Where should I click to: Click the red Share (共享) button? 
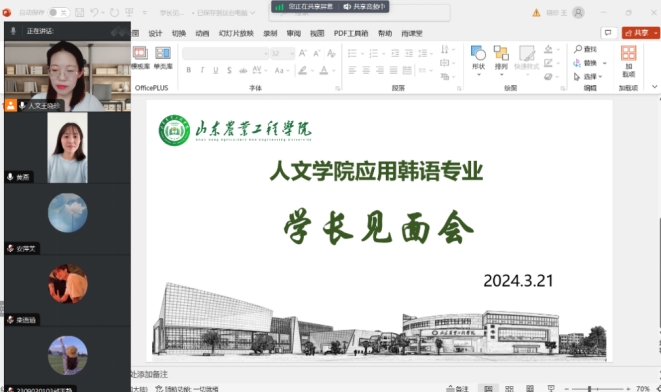pos(640,33)
